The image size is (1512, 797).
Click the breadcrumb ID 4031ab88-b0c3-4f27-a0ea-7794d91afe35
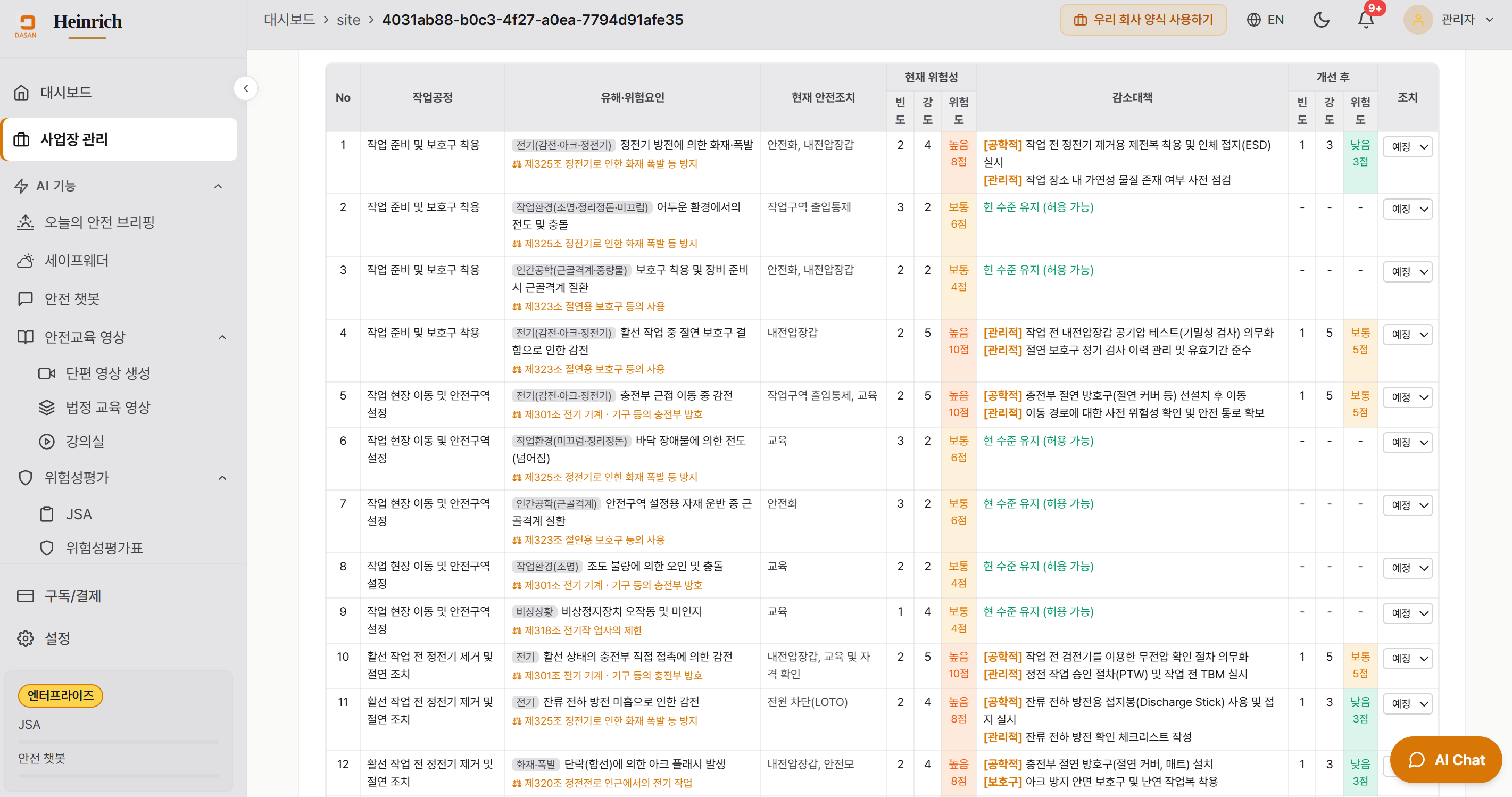[533, 20]
